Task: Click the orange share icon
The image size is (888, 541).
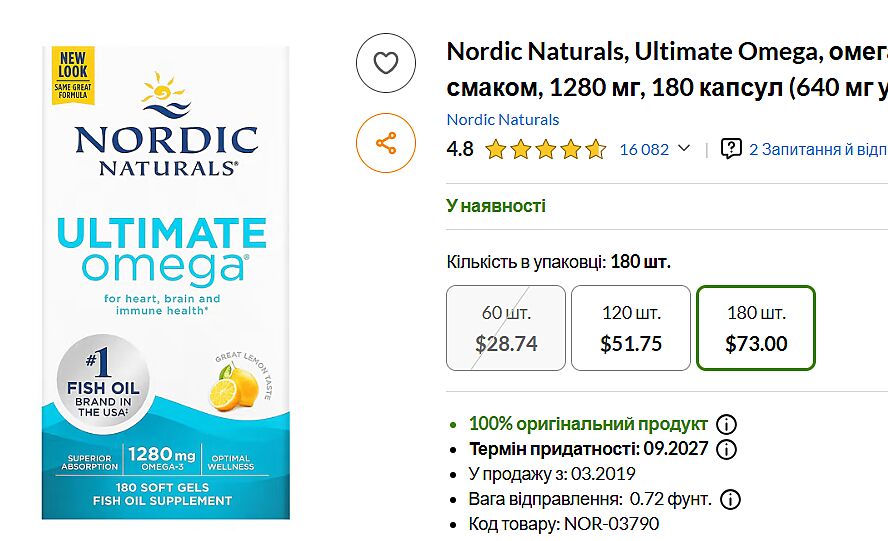Action: (x=385, y=143)
